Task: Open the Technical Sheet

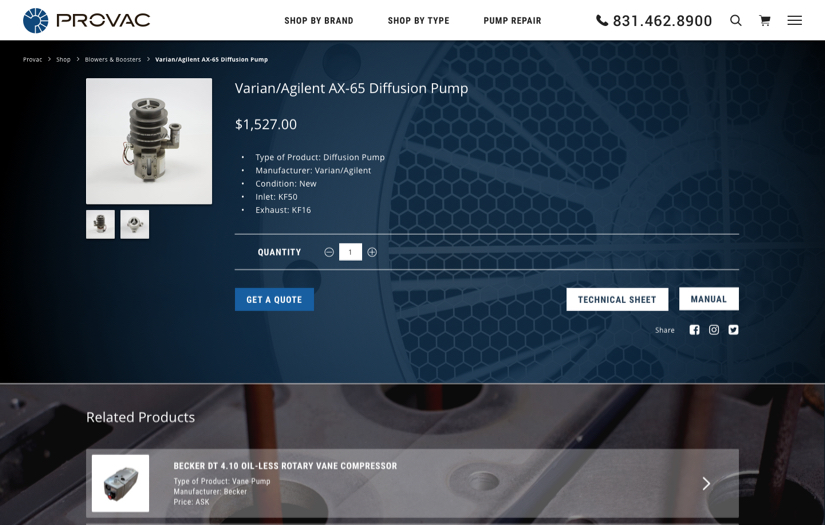Action: [617, 299]
